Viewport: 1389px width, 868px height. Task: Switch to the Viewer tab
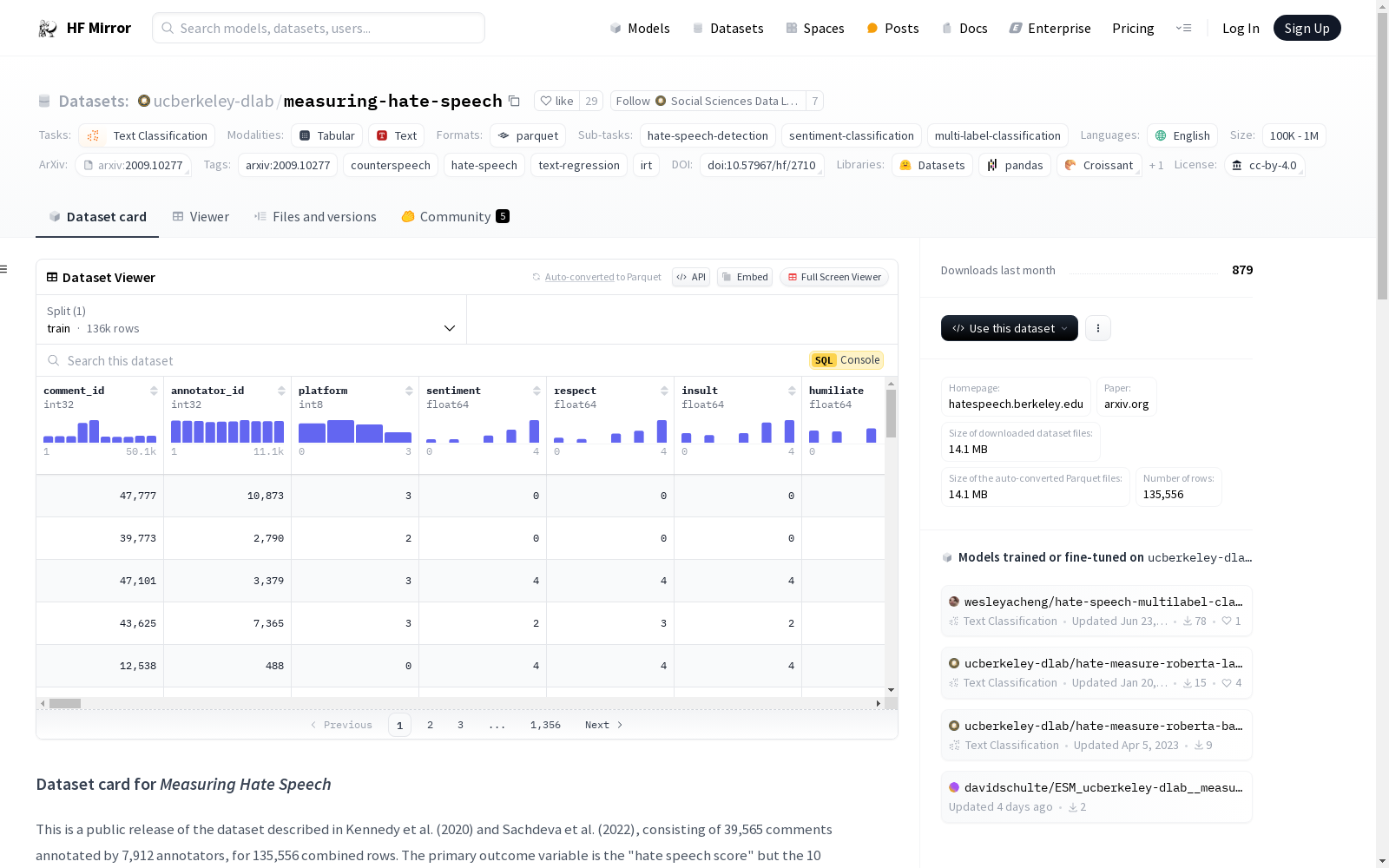point(201,216)
